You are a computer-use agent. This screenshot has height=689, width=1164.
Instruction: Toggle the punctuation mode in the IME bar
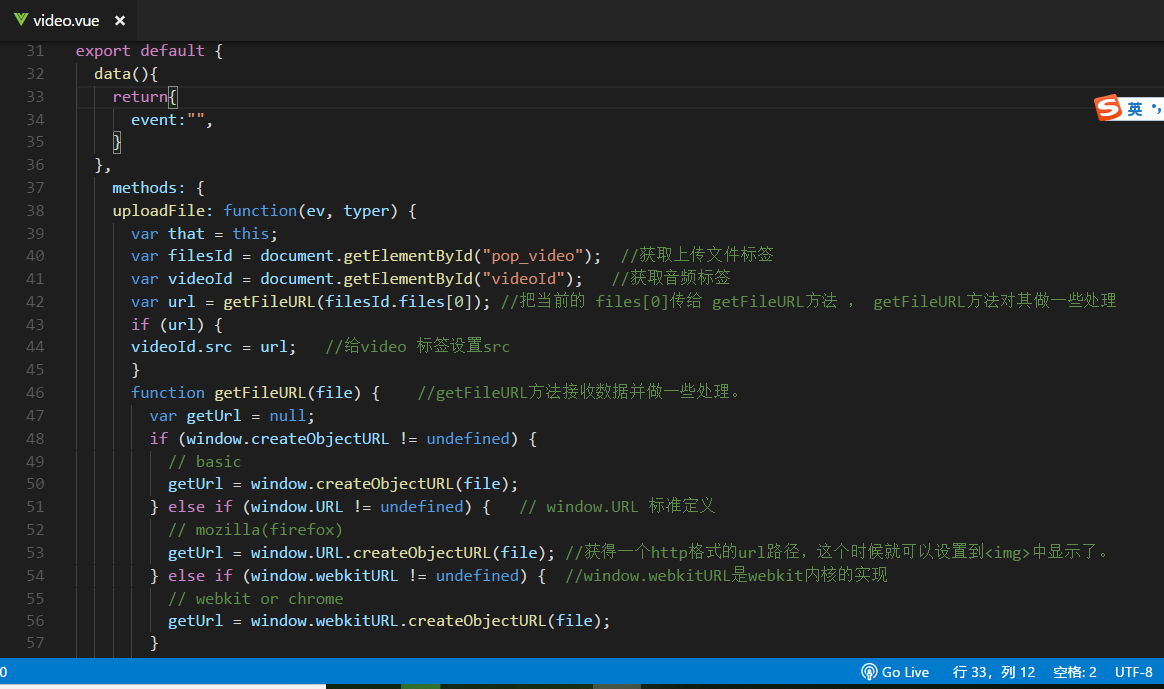coord(1156,108)
